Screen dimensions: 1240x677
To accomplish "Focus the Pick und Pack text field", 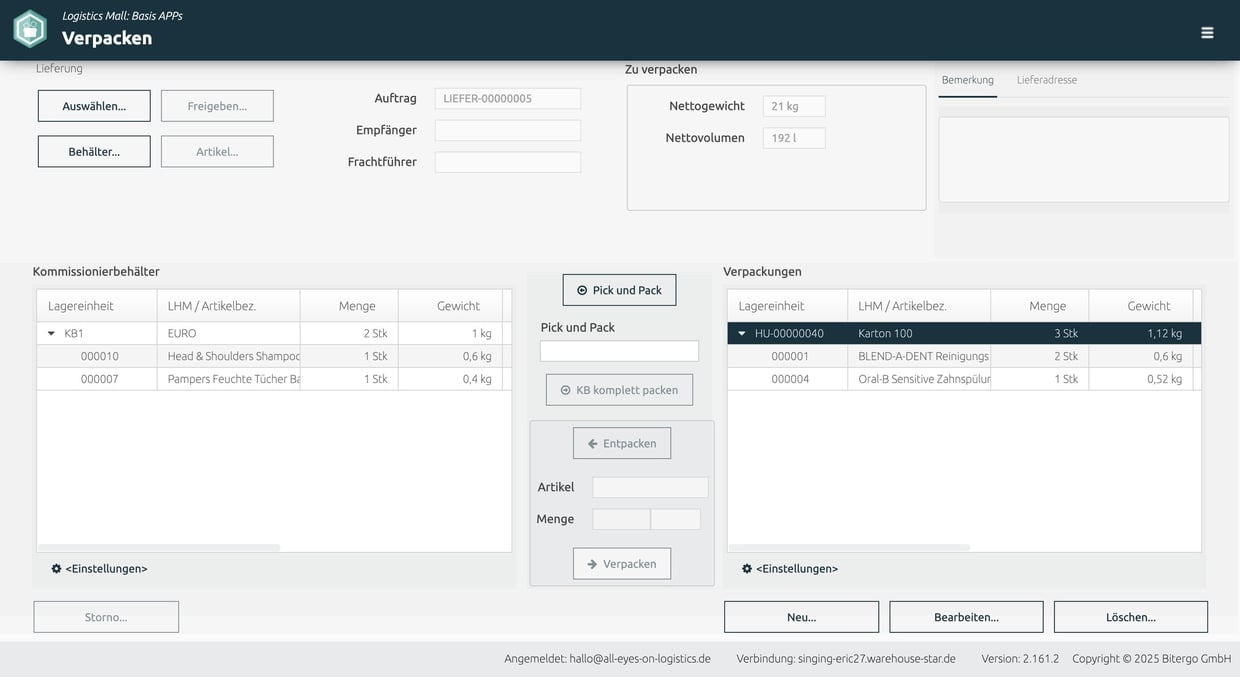I will click(x=619, y=351).
